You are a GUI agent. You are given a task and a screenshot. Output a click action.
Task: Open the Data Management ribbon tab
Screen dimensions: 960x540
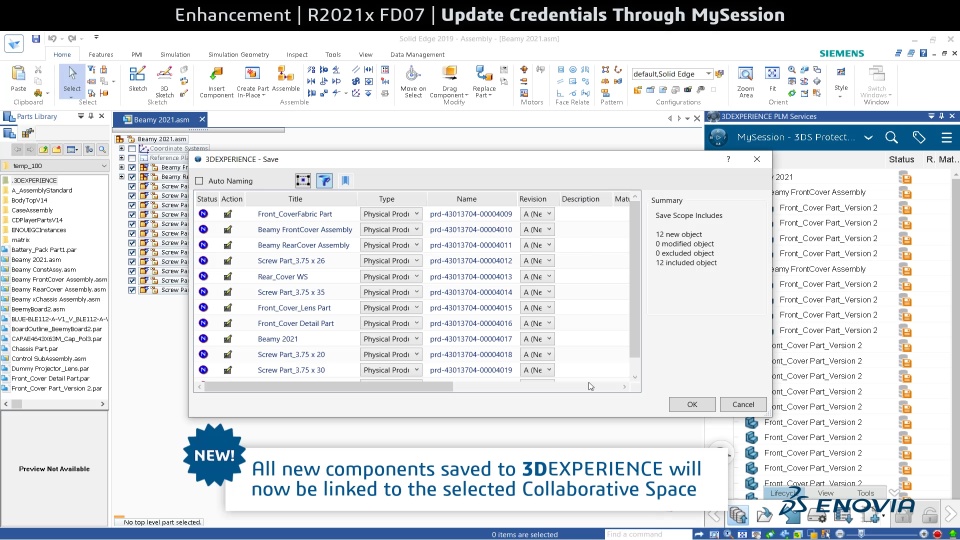[x=418, y=54]
